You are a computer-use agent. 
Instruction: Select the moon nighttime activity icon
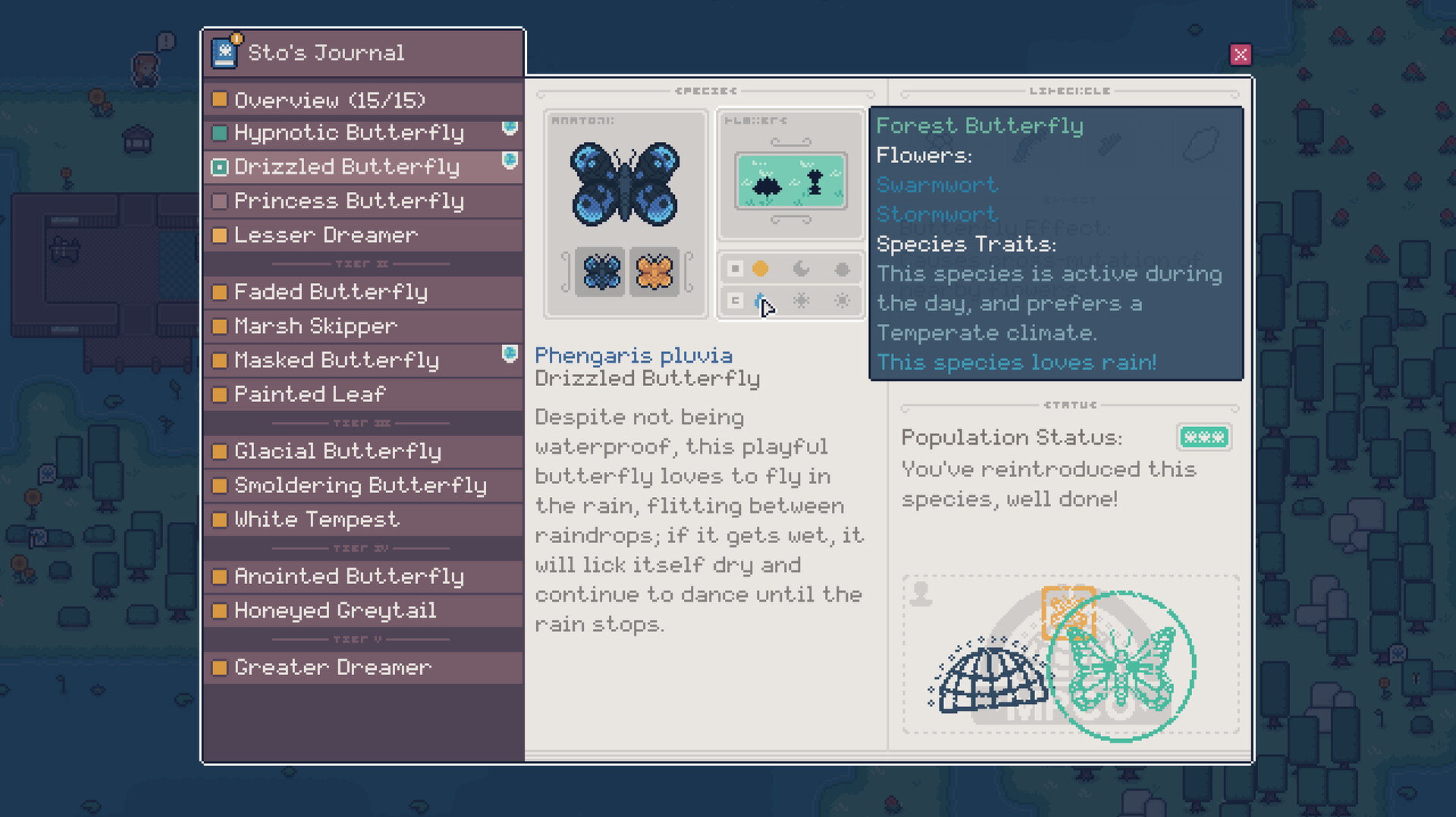pyautogui.click(x=801, y=269)
